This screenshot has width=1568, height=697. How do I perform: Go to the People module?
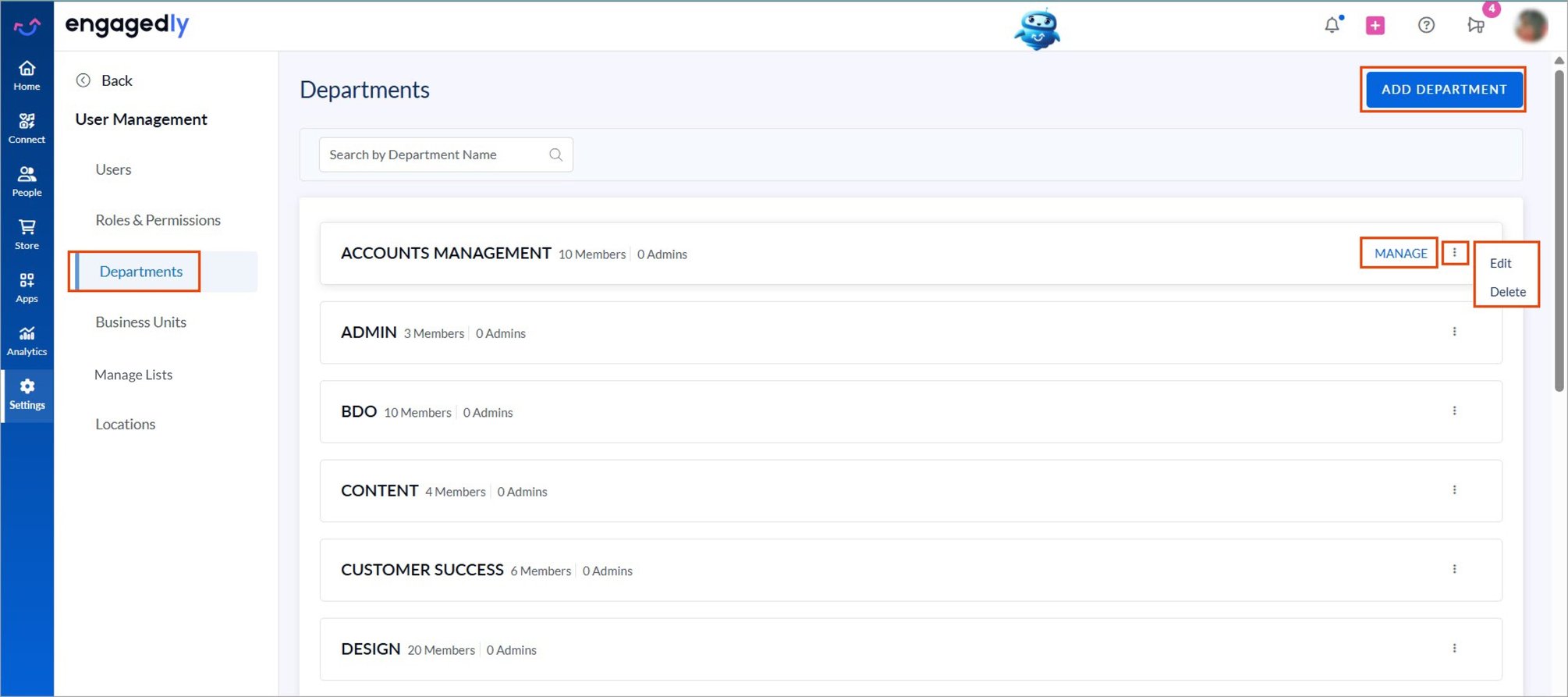[27, 181]
